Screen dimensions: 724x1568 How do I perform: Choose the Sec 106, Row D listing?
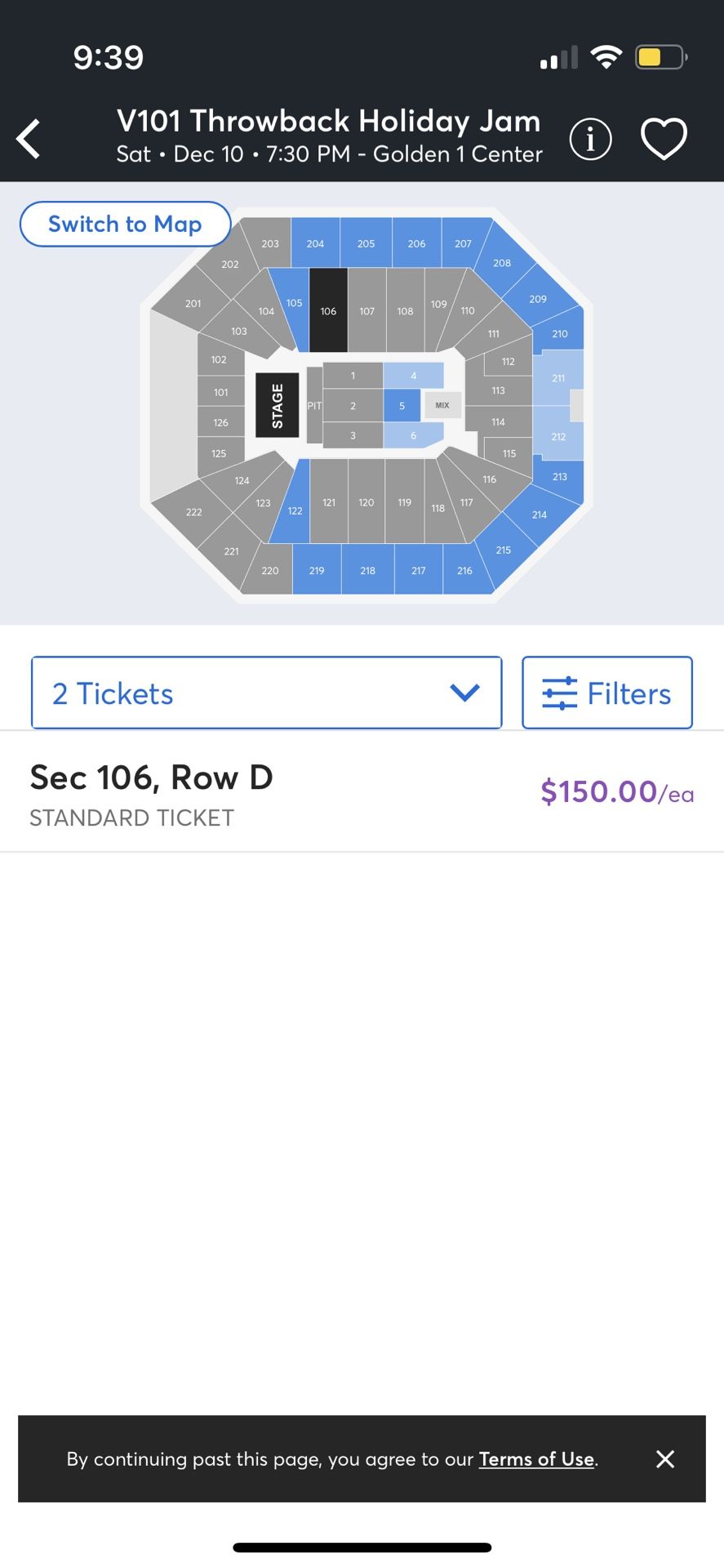(152, 792)
